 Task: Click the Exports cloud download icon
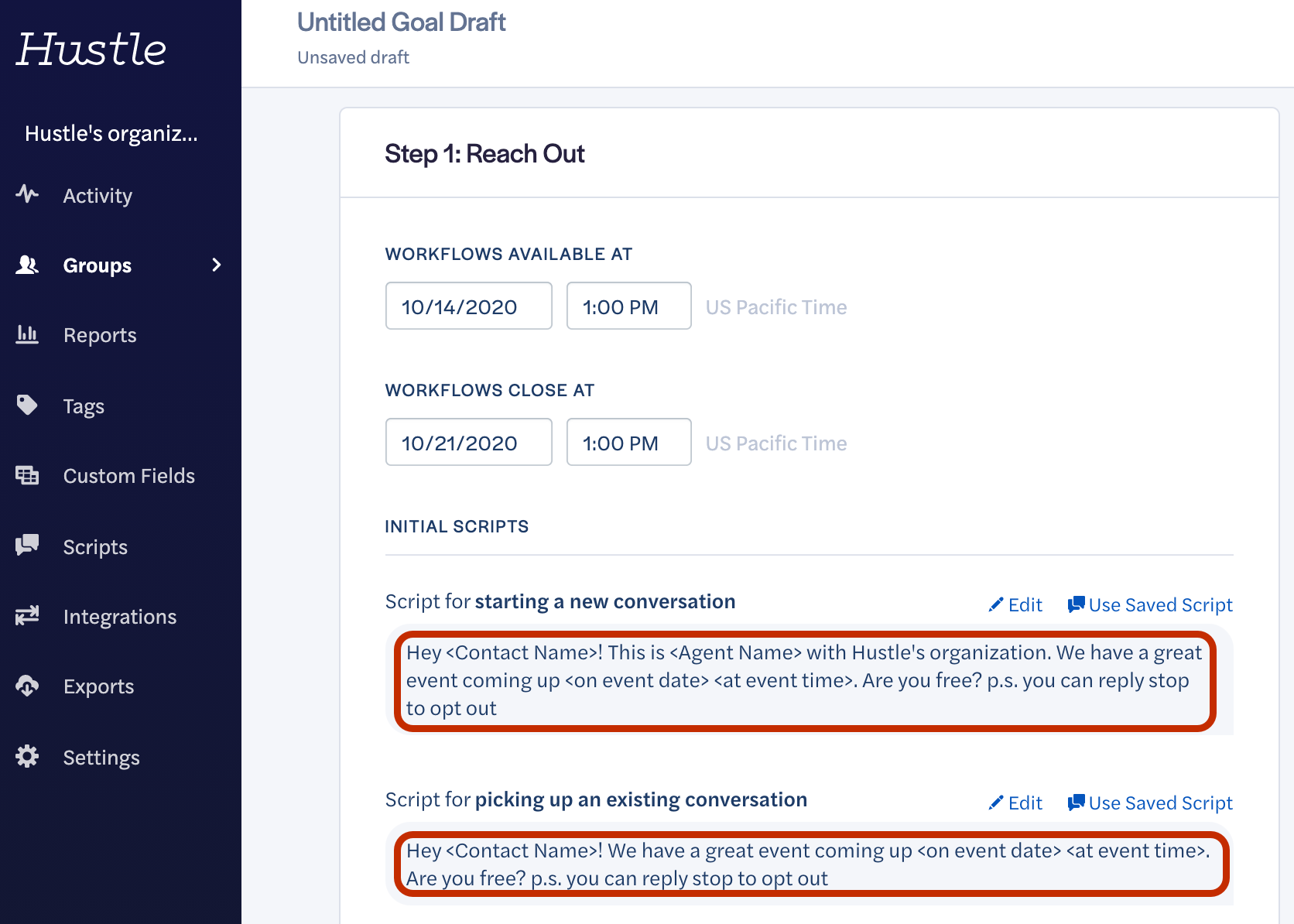pos(27,686)
